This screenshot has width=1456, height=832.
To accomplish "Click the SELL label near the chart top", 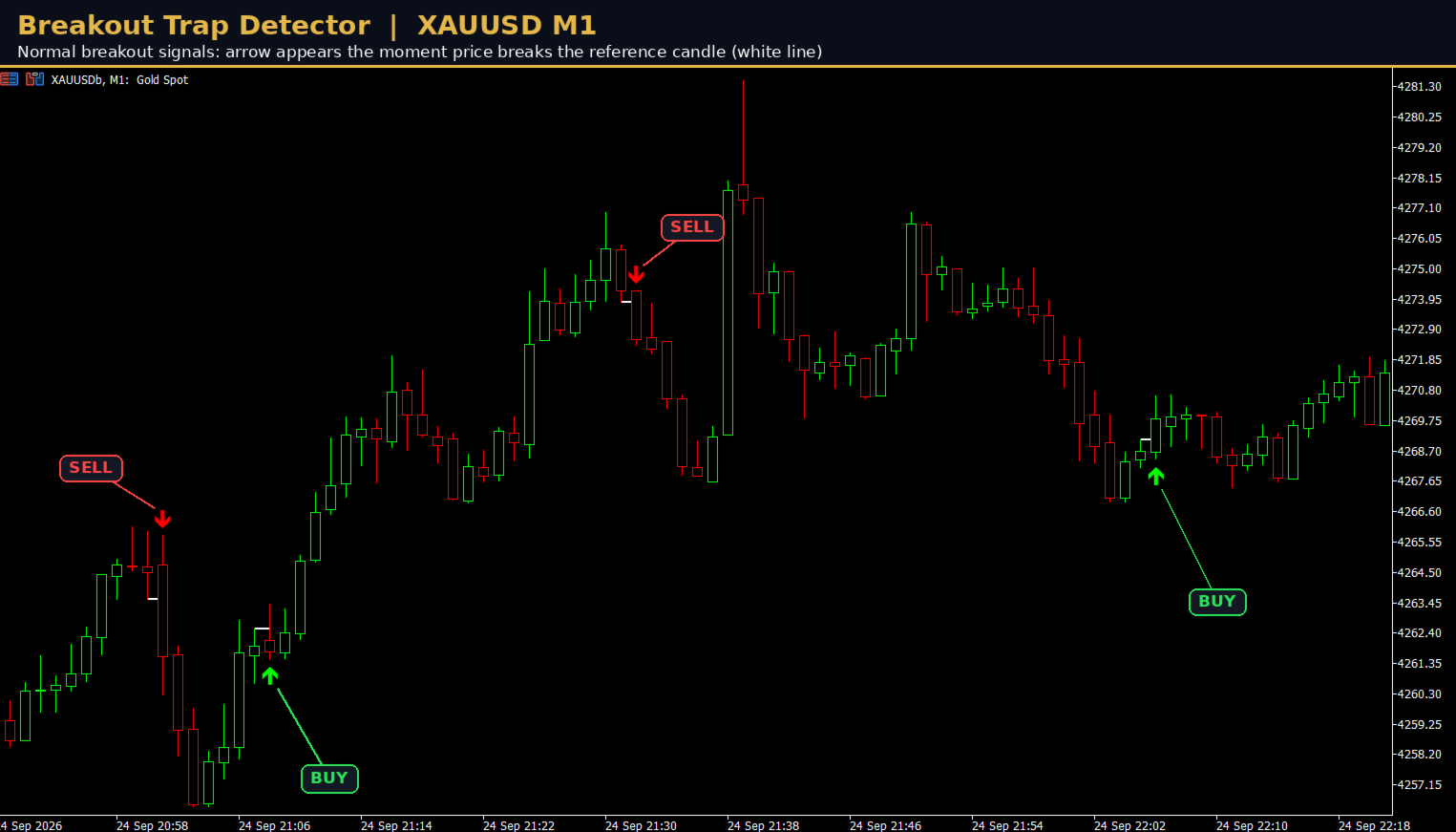I will [692, 227].
